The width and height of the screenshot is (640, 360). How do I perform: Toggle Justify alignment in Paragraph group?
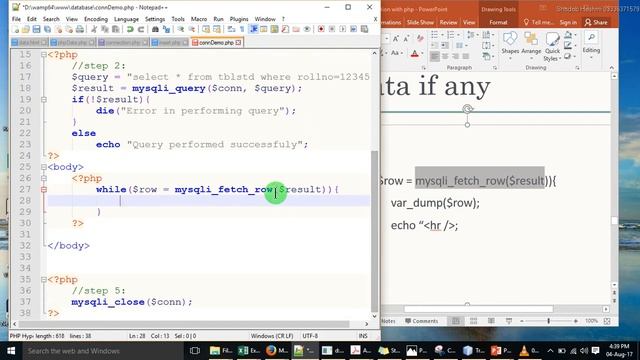[x=466, y=56]
